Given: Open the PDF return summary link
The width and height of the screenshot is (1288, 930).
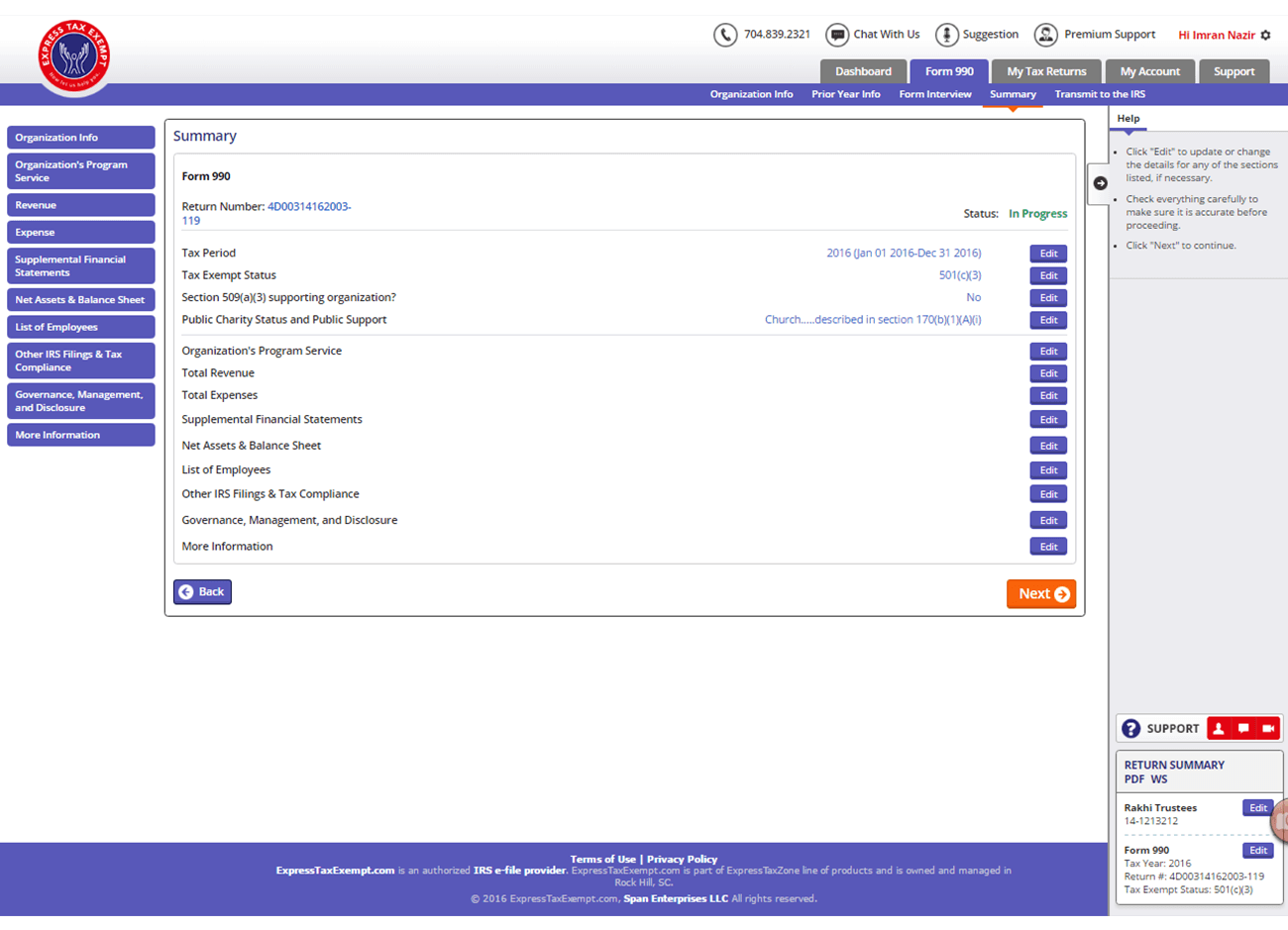Looking at the screenshot, I should (x=1134, y=779).
